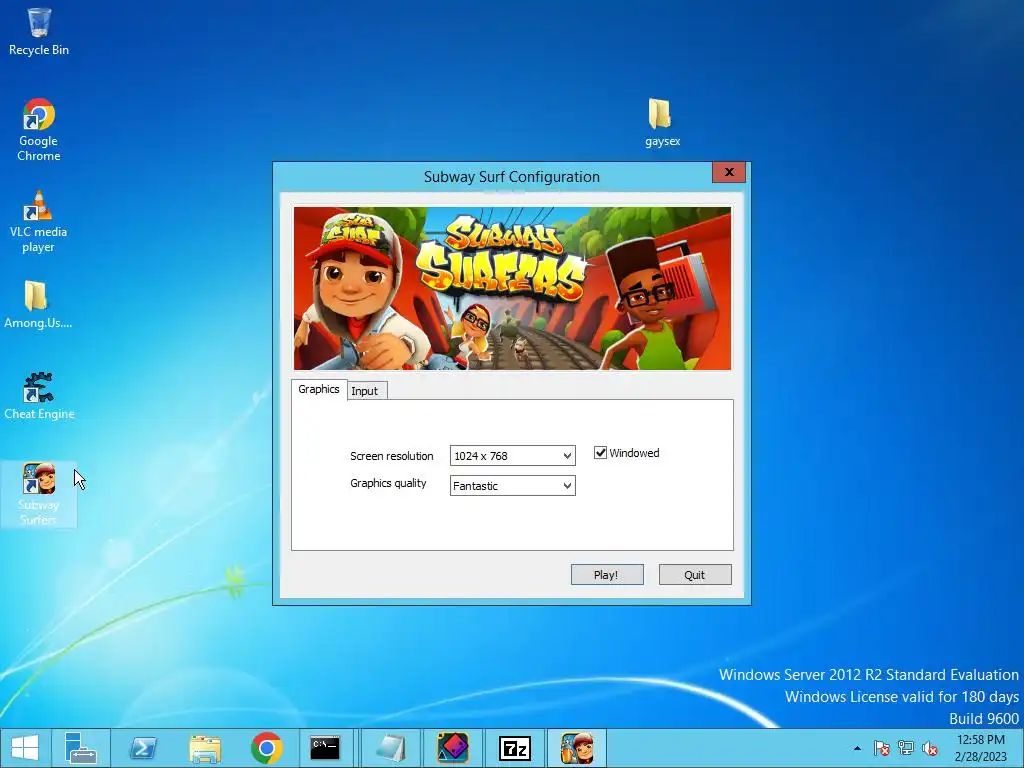Select the gaysex folder on the desktop
The height and width of the screenshot is (768, 1024).
pos(662,122)
